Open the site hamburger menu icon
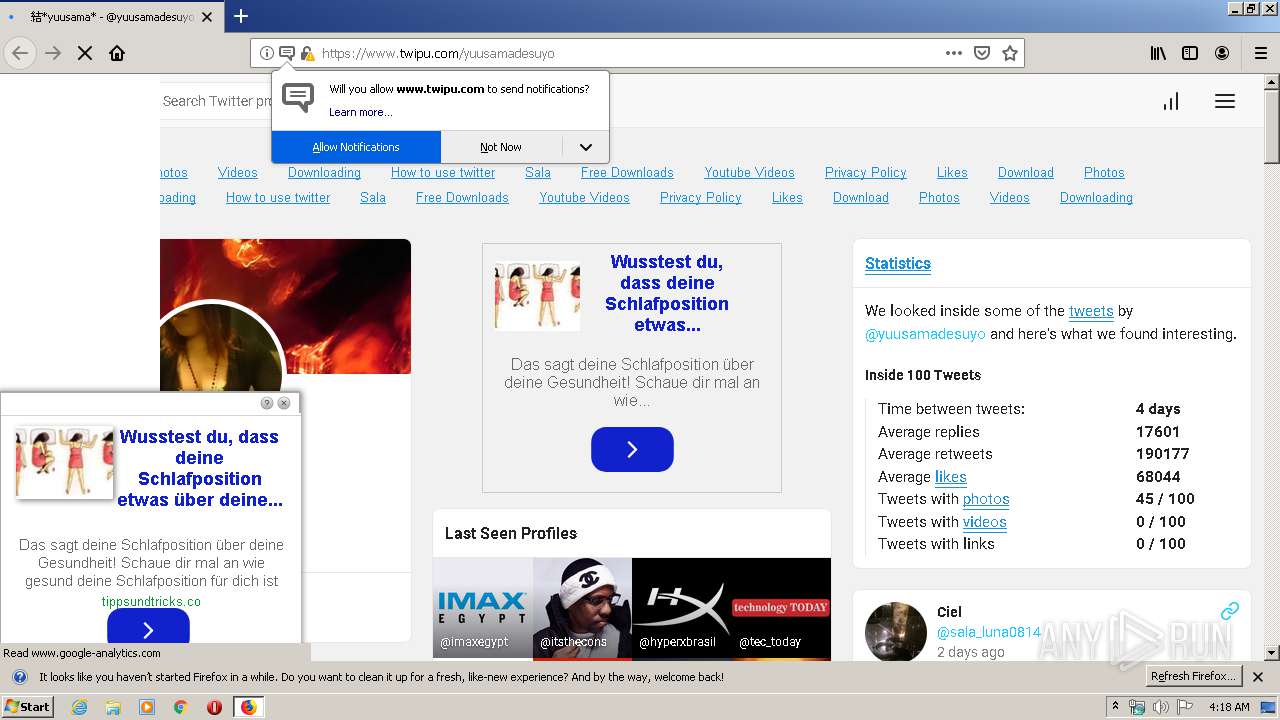 1225,101
